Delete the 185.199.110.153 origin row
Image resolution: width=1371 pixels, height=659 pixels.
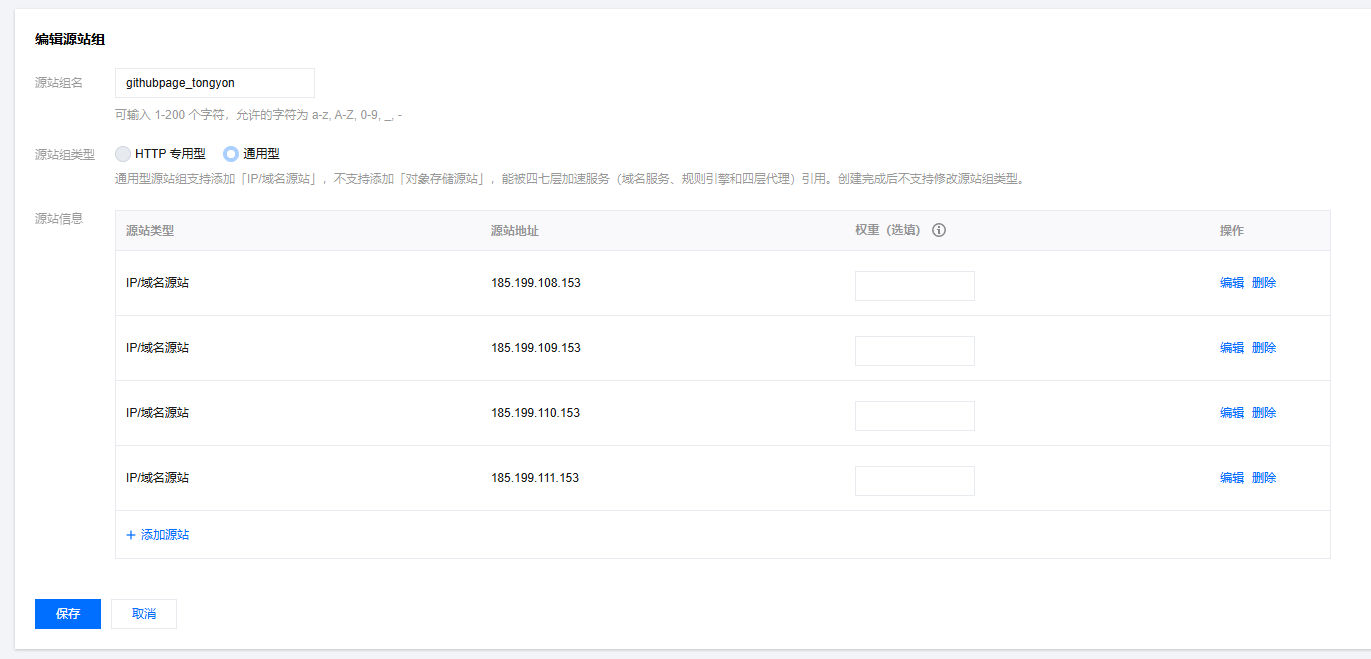tap(1264, 413)
